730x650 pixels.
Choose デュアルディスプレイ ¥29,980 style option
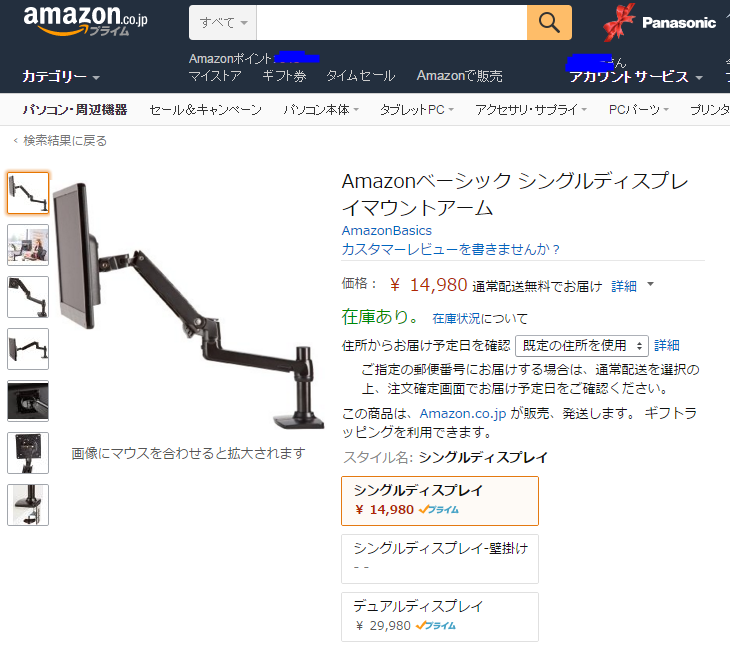pyautogui.click(x=440, y=617)
